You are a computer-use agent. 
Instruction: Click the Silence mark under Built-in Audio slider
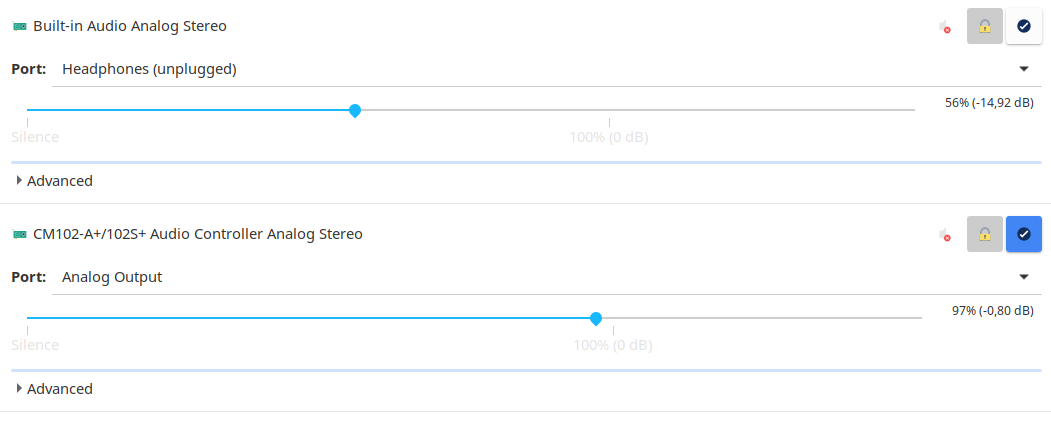coord(35,138)
